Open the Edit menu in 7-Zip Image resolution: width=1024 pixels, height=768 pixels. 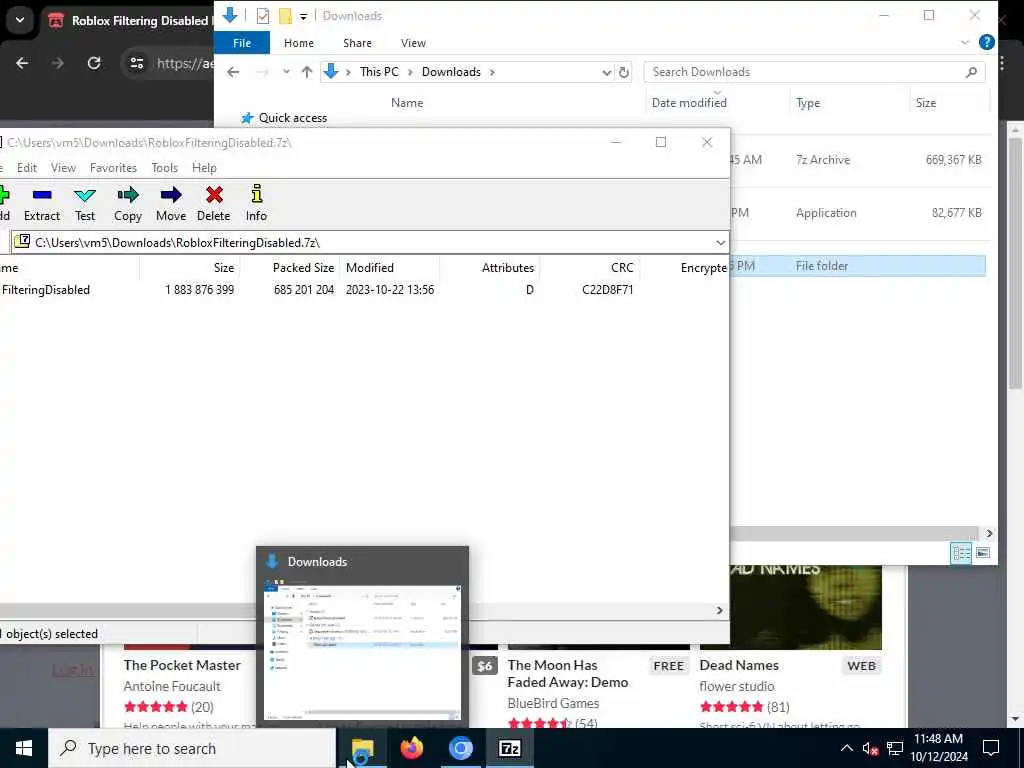point(27,168)
